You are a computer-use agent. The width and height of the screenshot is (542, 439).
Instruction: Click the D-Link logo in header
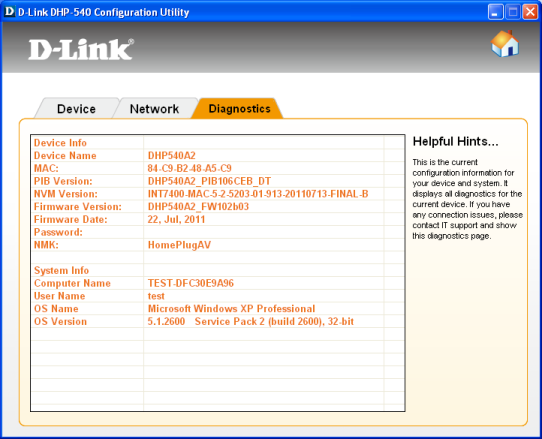[x=81, y=49]
